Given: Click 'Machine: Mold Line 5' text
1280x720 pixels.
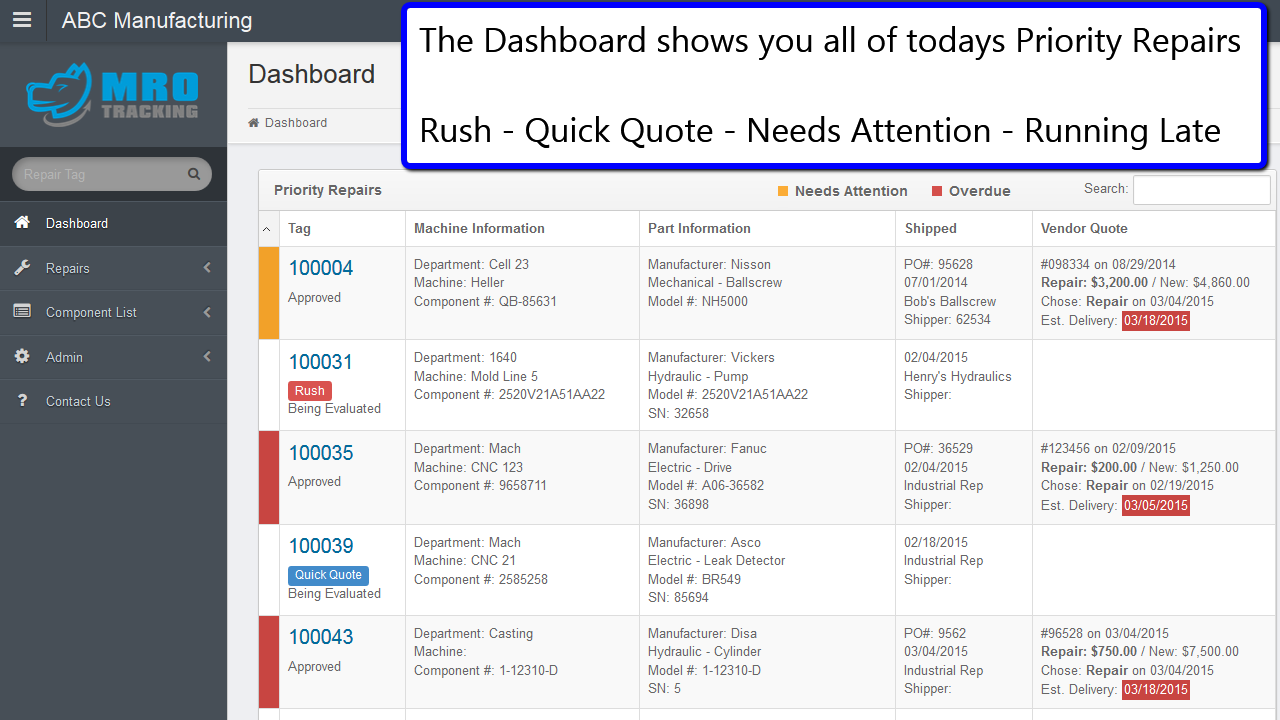Looking at the screenshot, I should [x=476, y=376].
